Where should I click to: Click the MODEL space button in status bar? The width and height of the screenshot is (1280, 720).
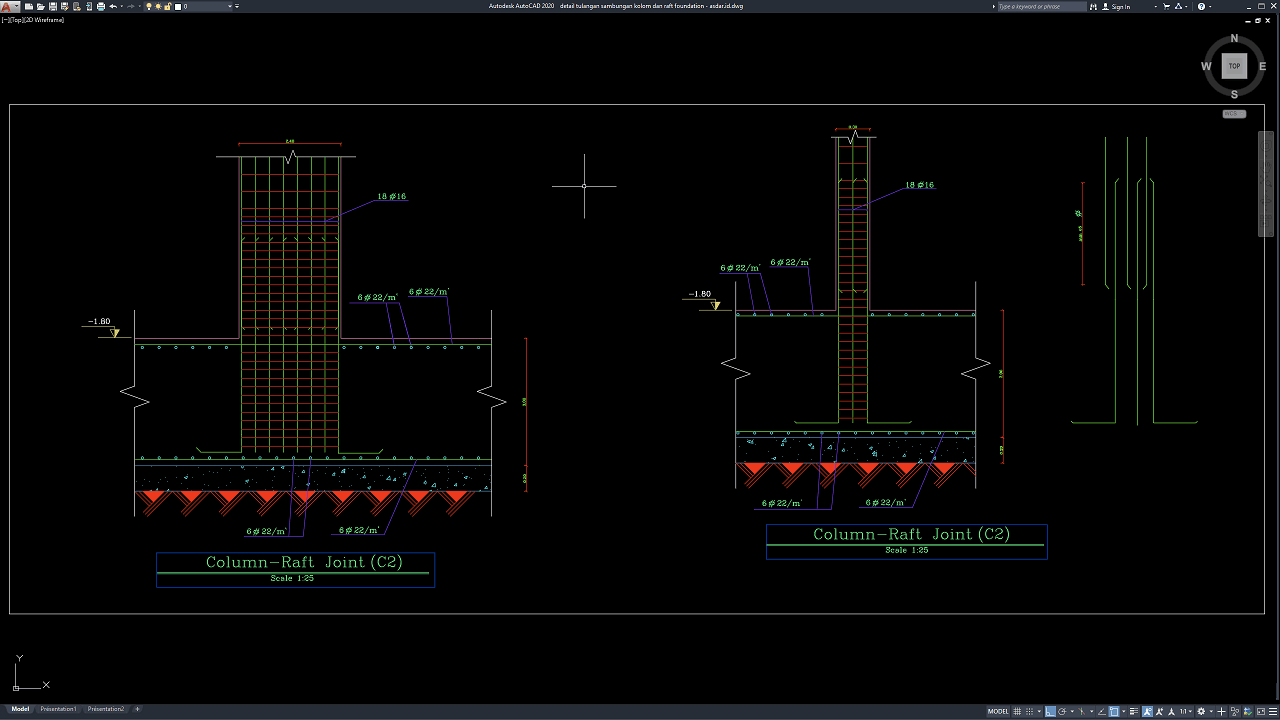(x=998, y=711)
